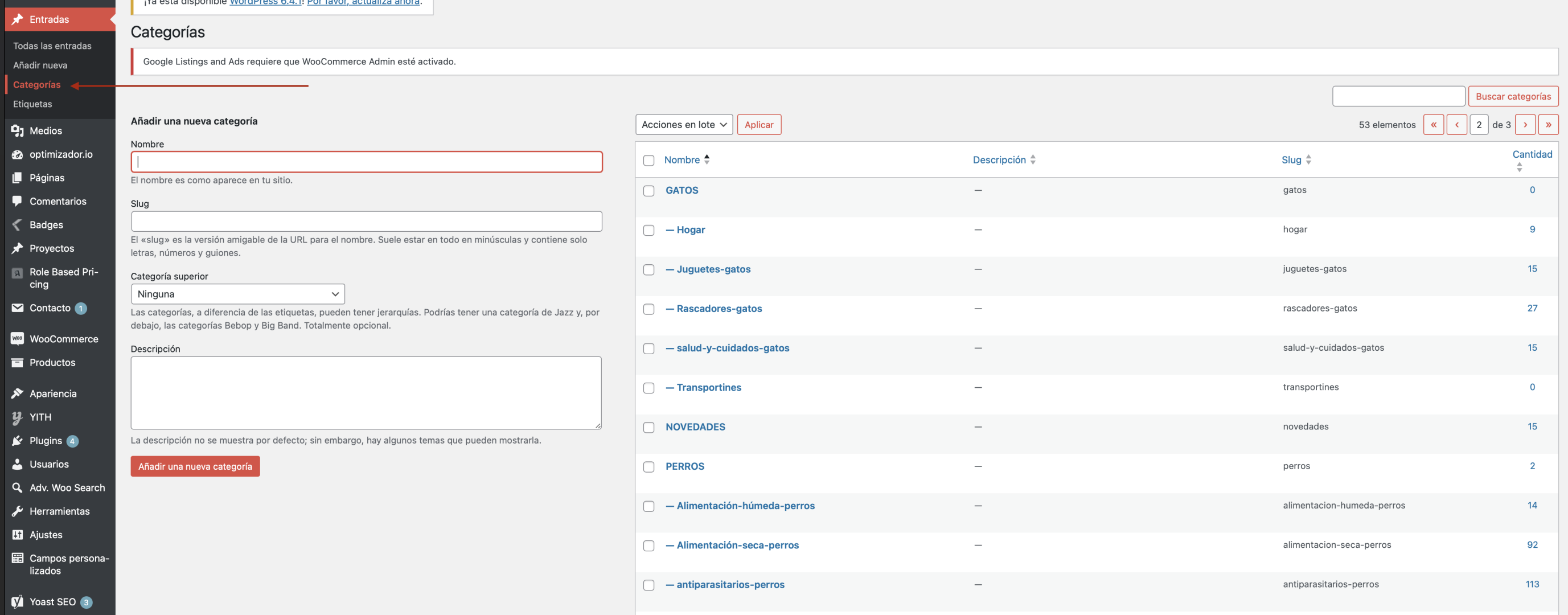Click the Plugins plug icon
Screen dimensions: 1568x615
17,441
